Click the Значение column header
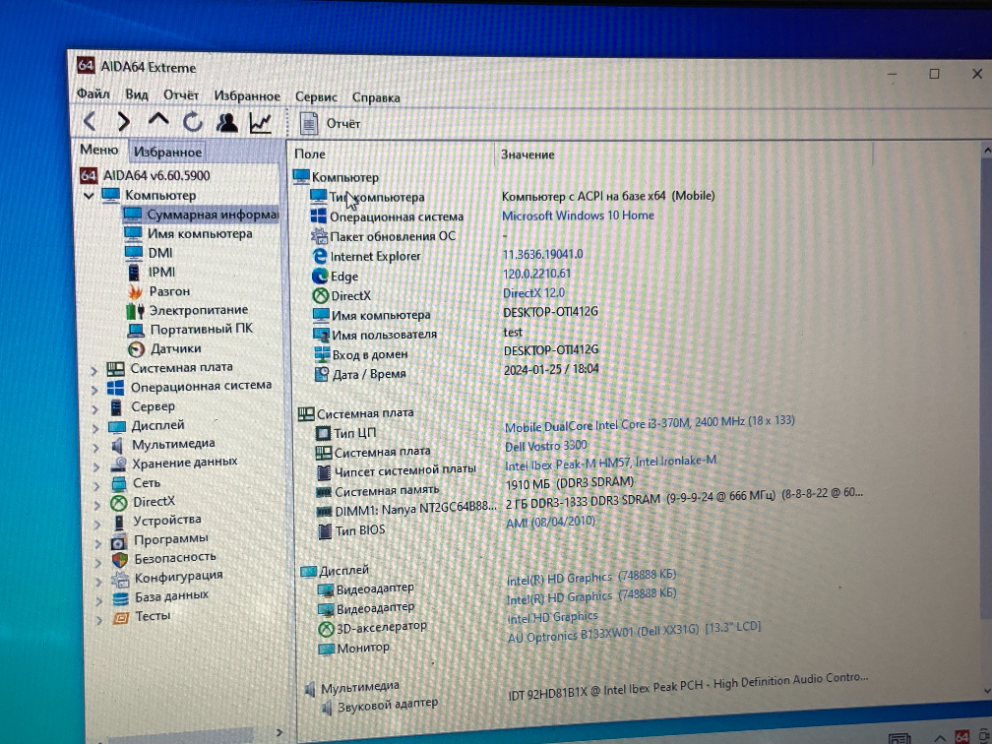 click(528, 154)
